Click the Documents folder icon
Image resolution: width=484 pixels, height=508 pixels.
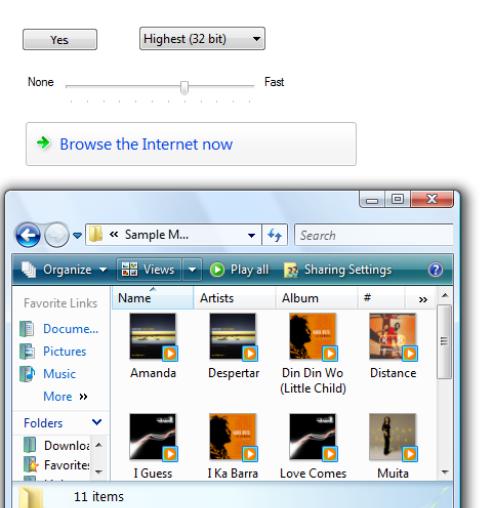[x=27, y=328]
